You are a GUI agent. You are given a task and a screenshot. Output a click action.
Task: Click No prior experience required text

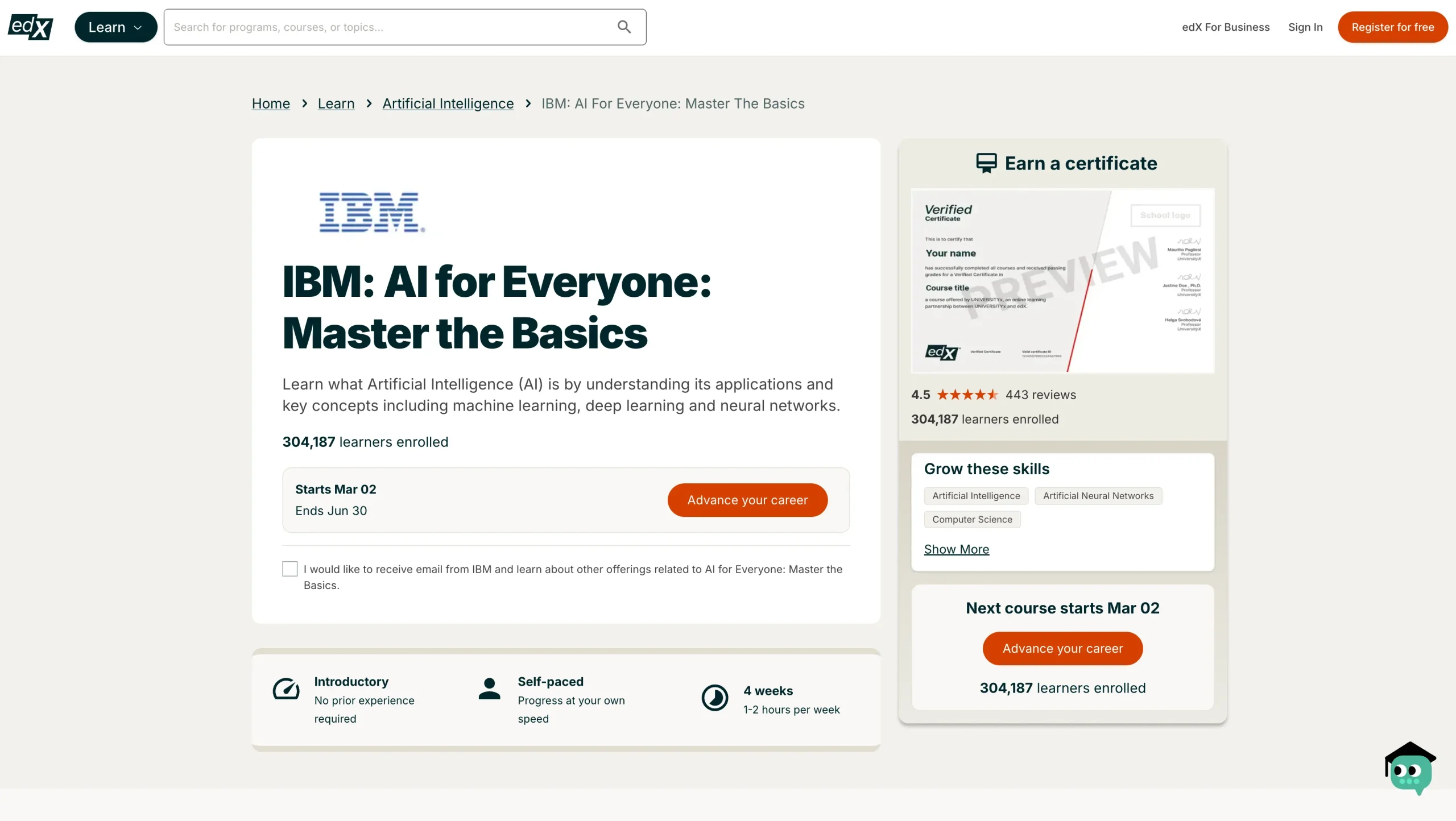point(364,710)
